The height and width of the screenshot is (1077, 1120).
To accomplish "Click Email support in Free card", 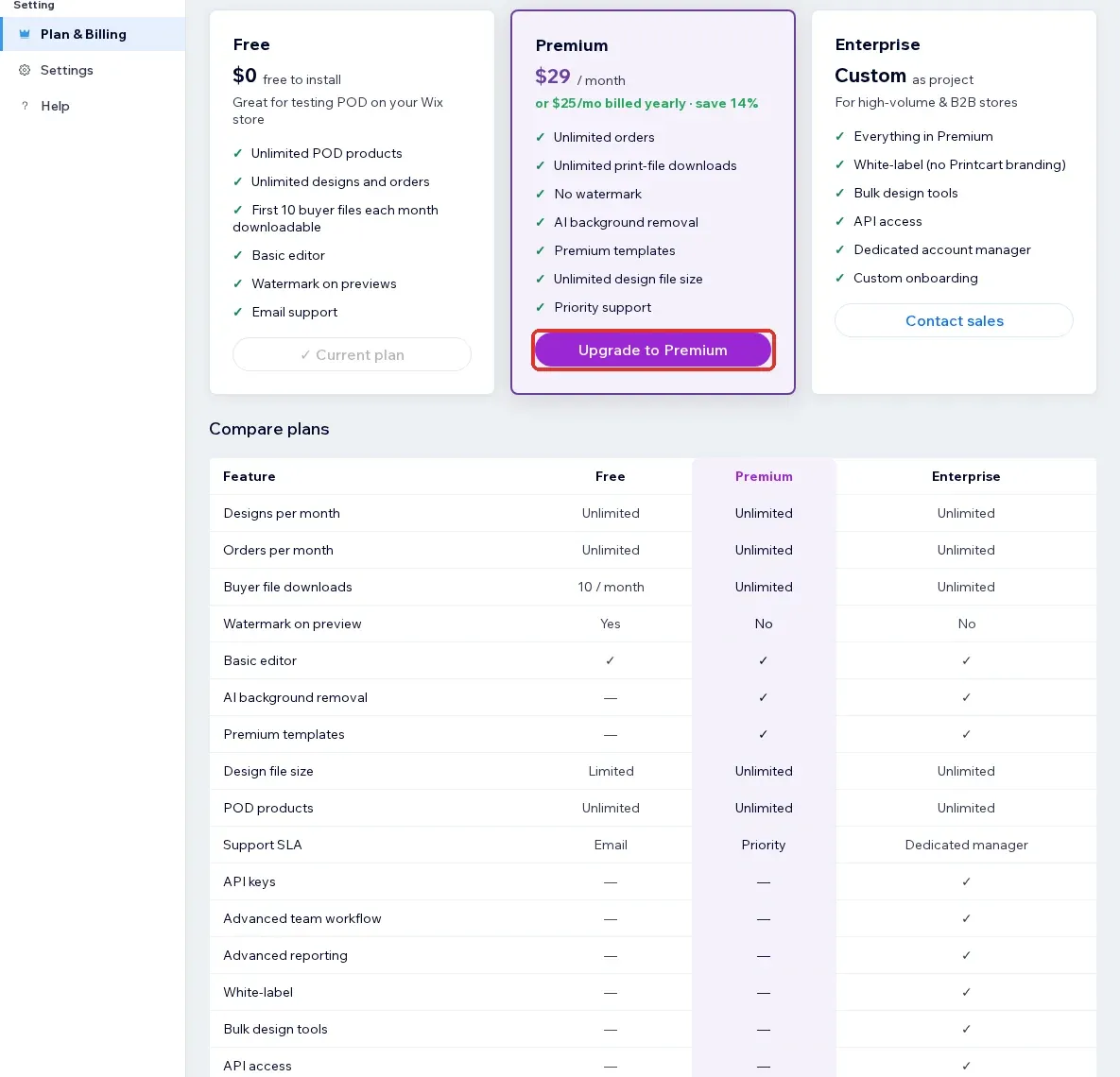I will [294, 312].
